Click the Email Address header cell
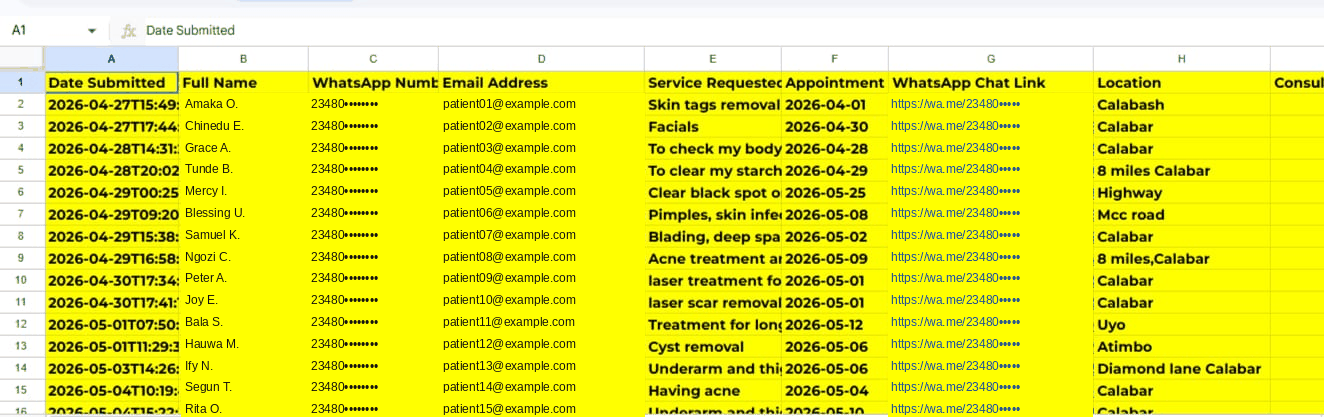This screenshot has height=417, width=1324. (x=541, y=82)
